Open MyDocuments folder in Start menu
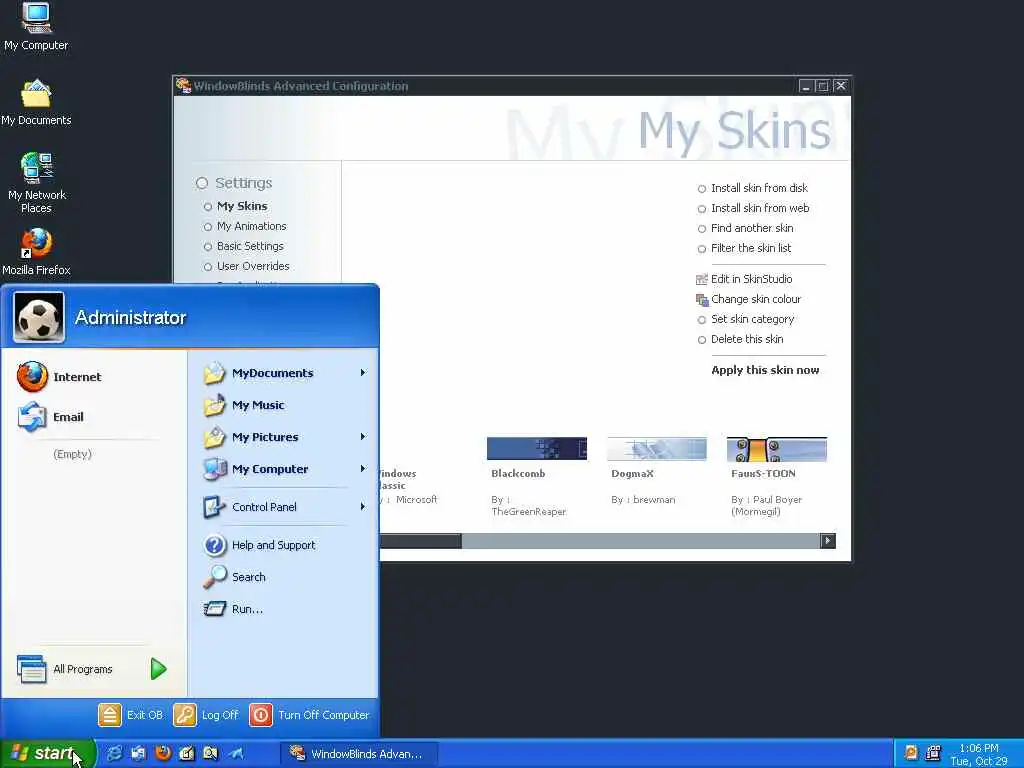The height and width of the screenshot is (768, 1024). point(259,373)
